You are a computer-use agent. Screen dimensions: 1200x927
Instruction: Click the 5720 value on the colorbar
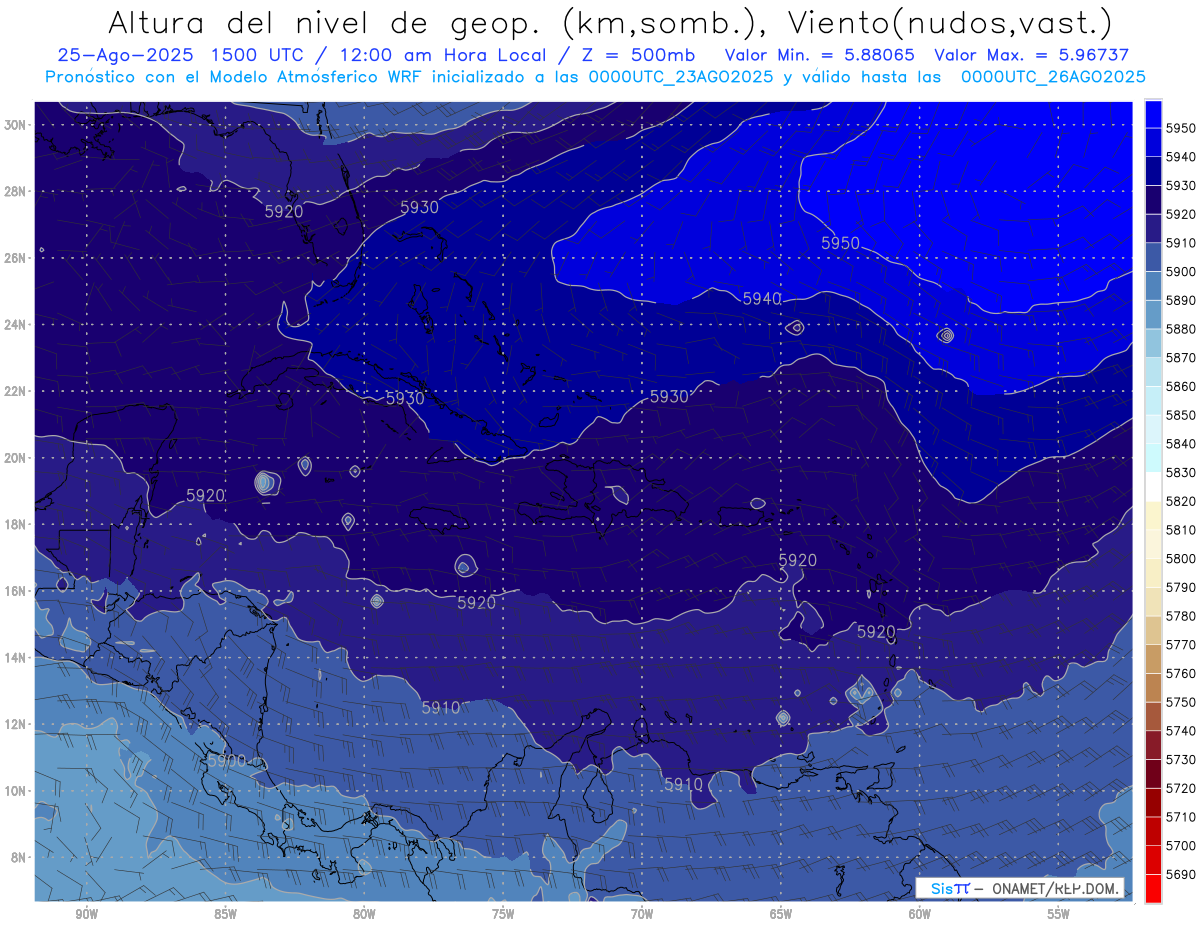[1180, 788]
